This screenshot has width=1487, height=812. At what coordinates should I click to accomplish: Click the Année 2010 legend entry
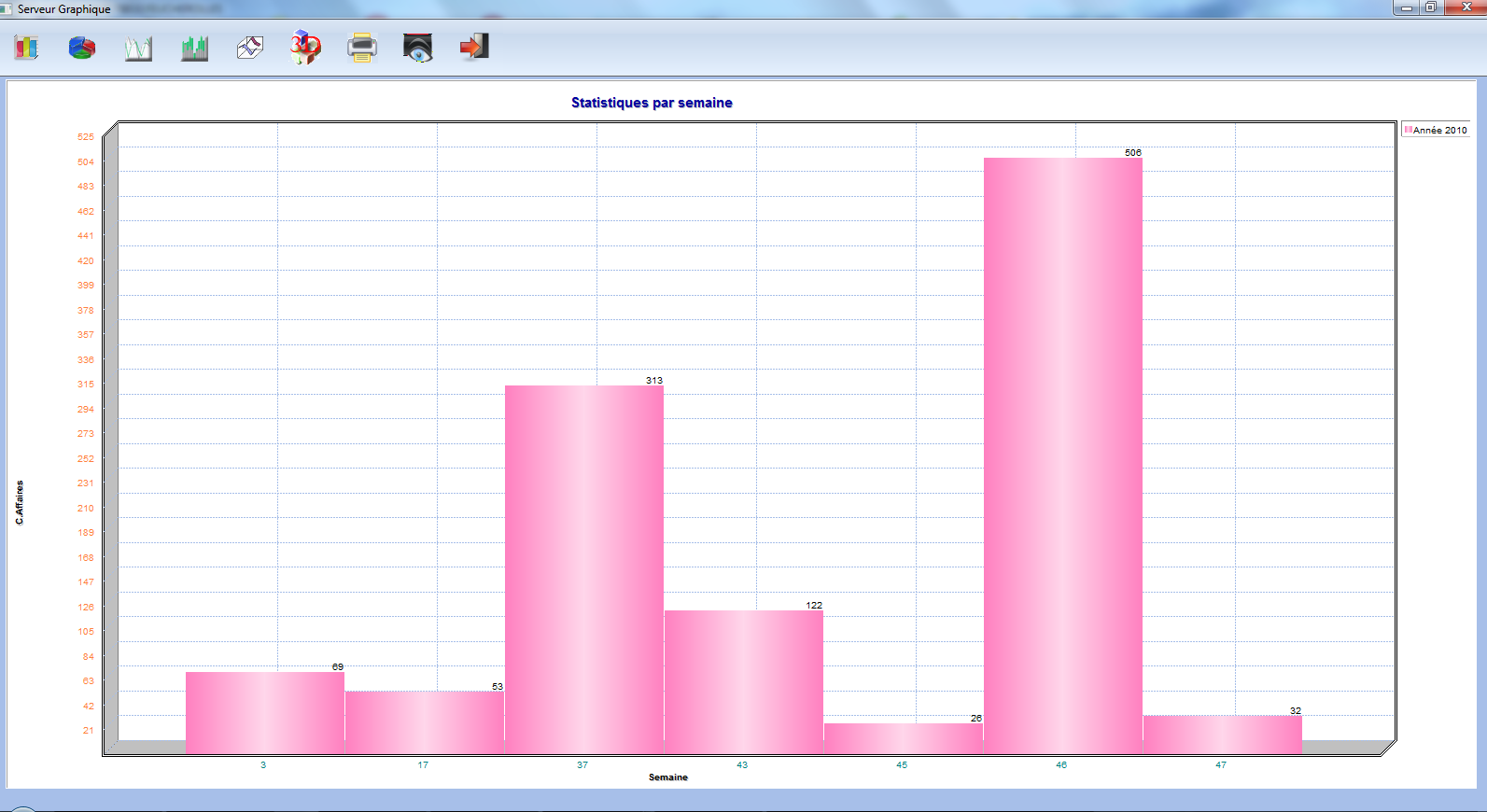coord(1438,131)
